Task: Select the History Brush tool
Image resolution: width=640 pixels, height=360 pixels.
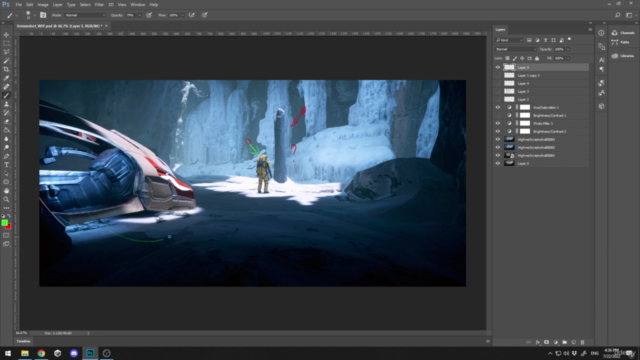Action: (x=6, y=113)
